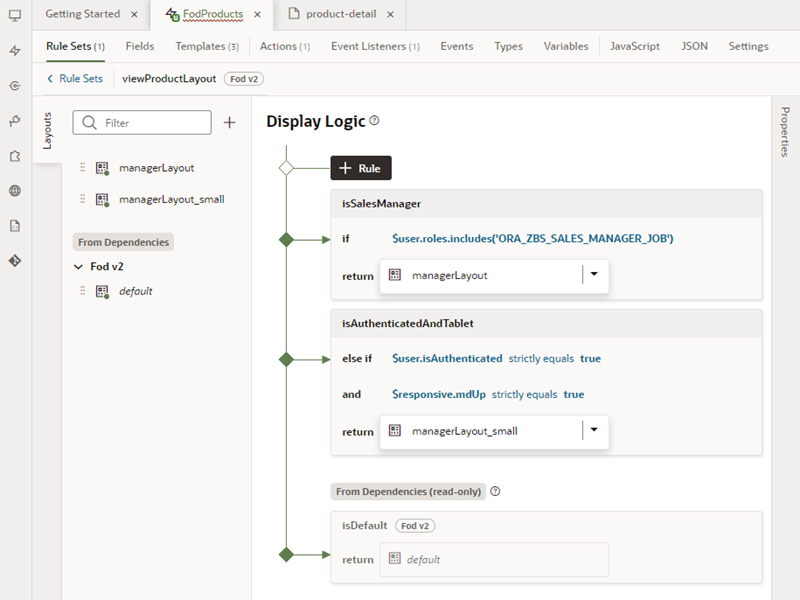Click the + Rule button
Image resolution: width=800 pixels, height=600 pixels.
tap(360, 168)
